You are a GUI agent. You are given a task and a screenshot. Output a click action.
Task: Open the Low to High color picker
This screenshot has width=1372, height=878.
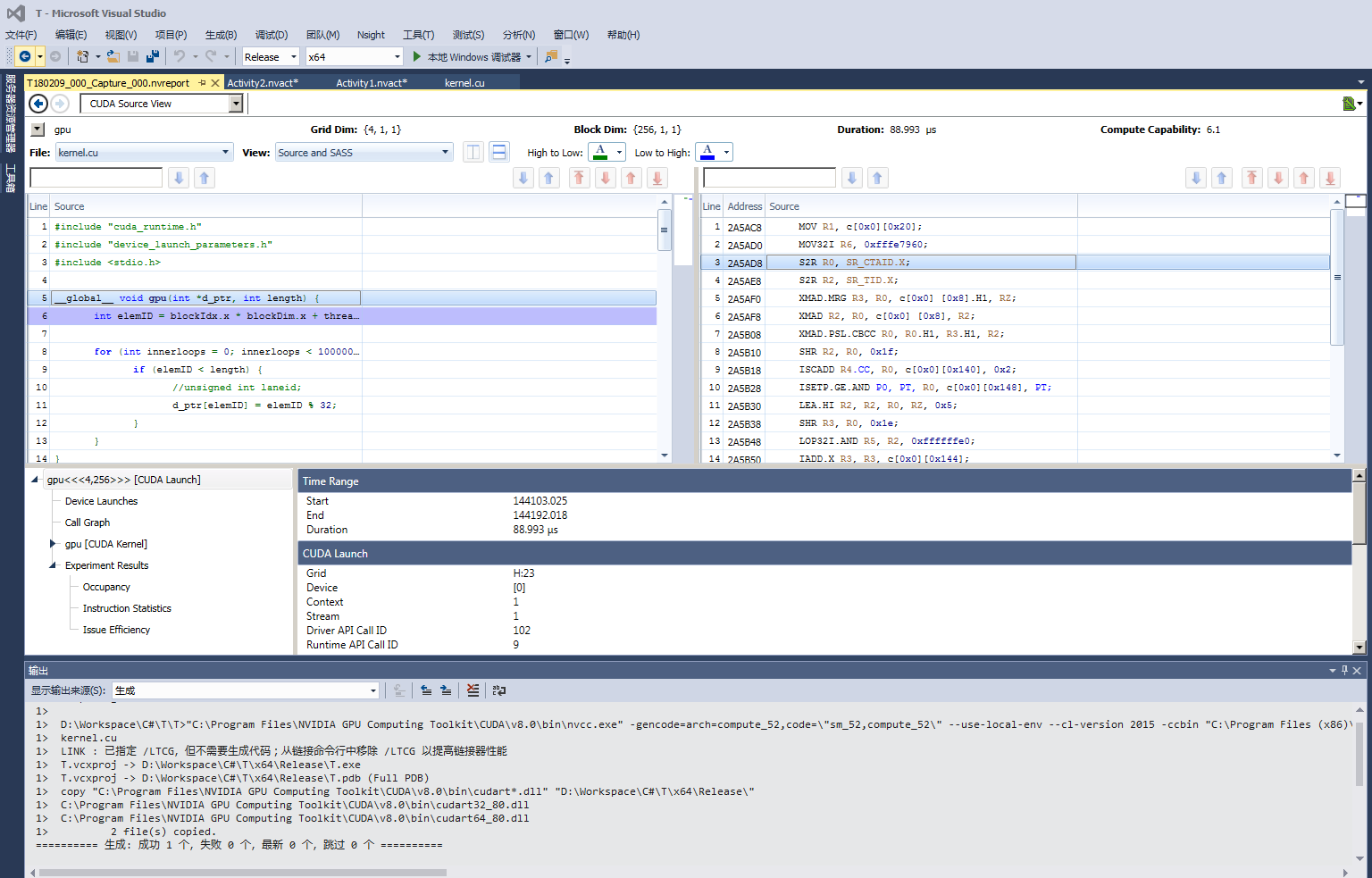[x=715, y=152]
